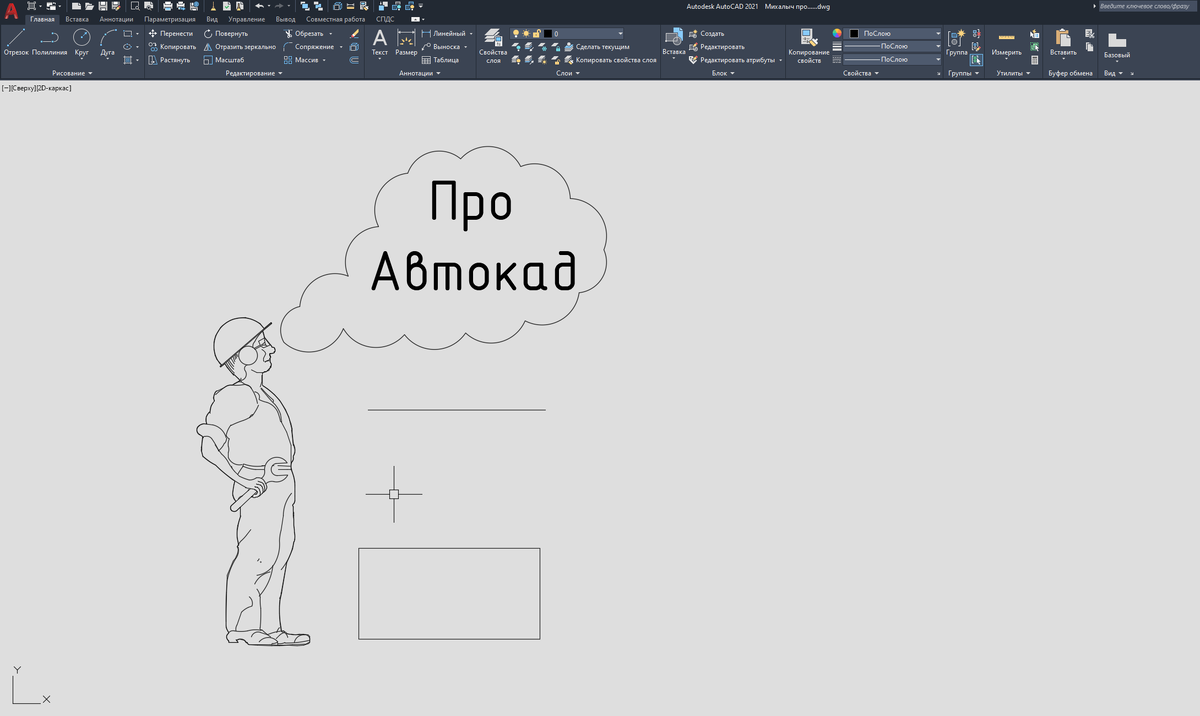Toggle the layer lock padlock icon
The width and height of the screenshot is (1200, 716).
pos(535,33)
